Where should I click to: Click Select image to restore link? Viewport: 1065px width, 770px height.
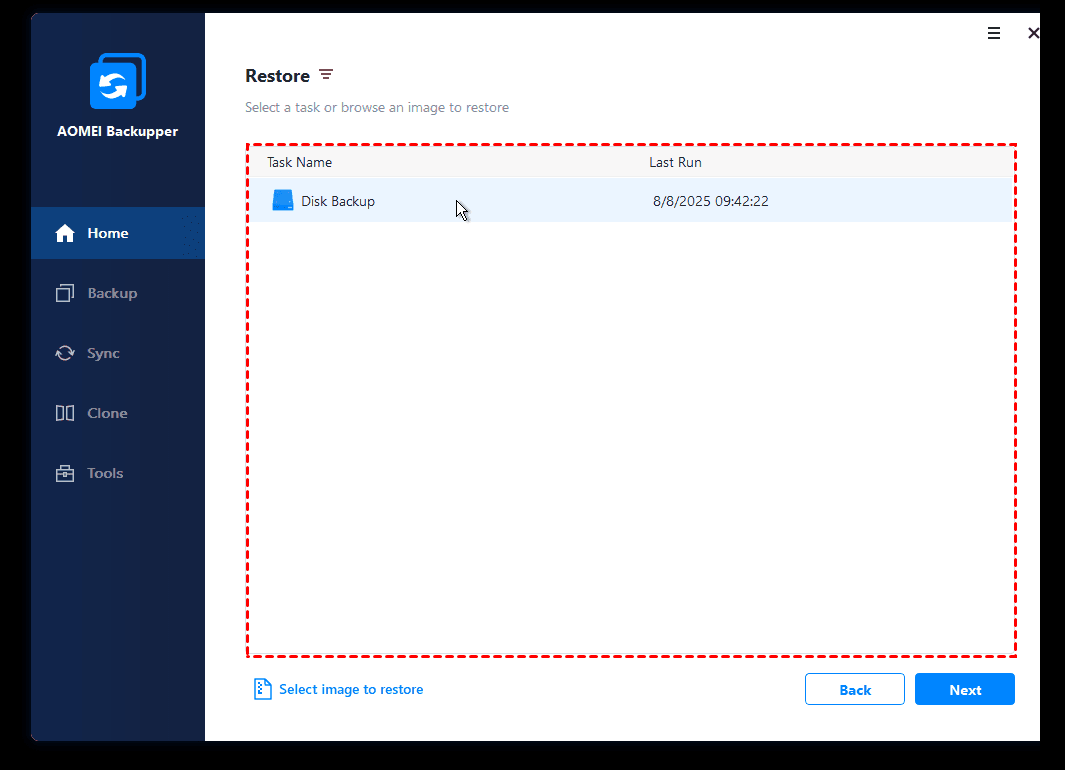coord(351,689)
